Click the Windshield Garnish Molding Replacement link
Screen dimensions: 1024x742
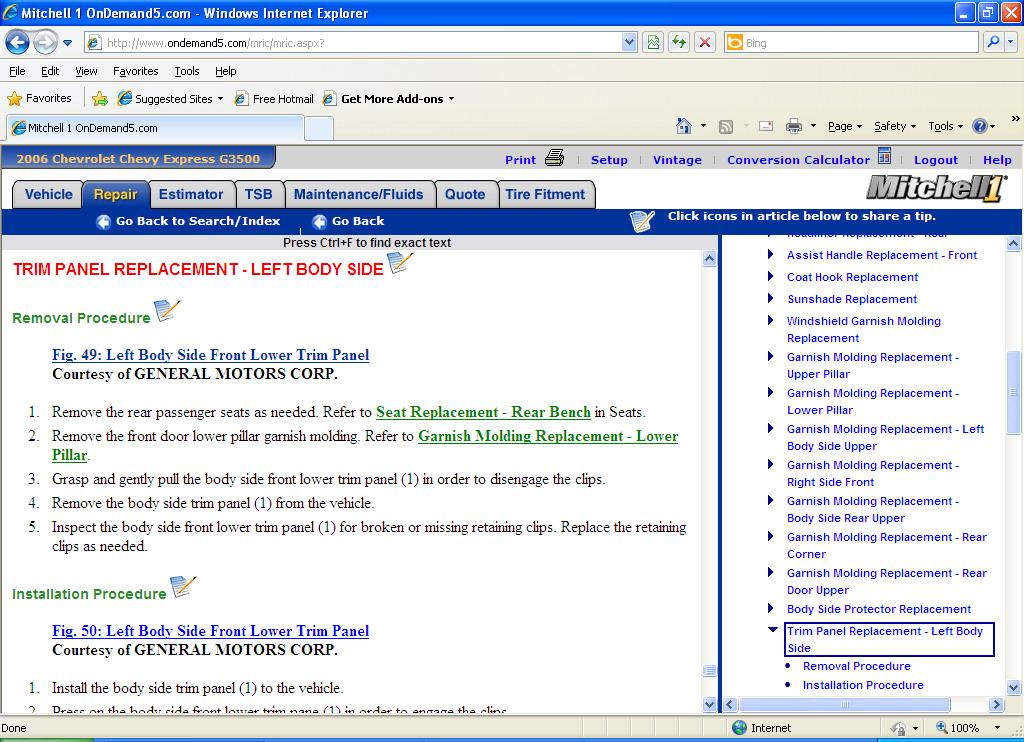click(x=863, y=329)
